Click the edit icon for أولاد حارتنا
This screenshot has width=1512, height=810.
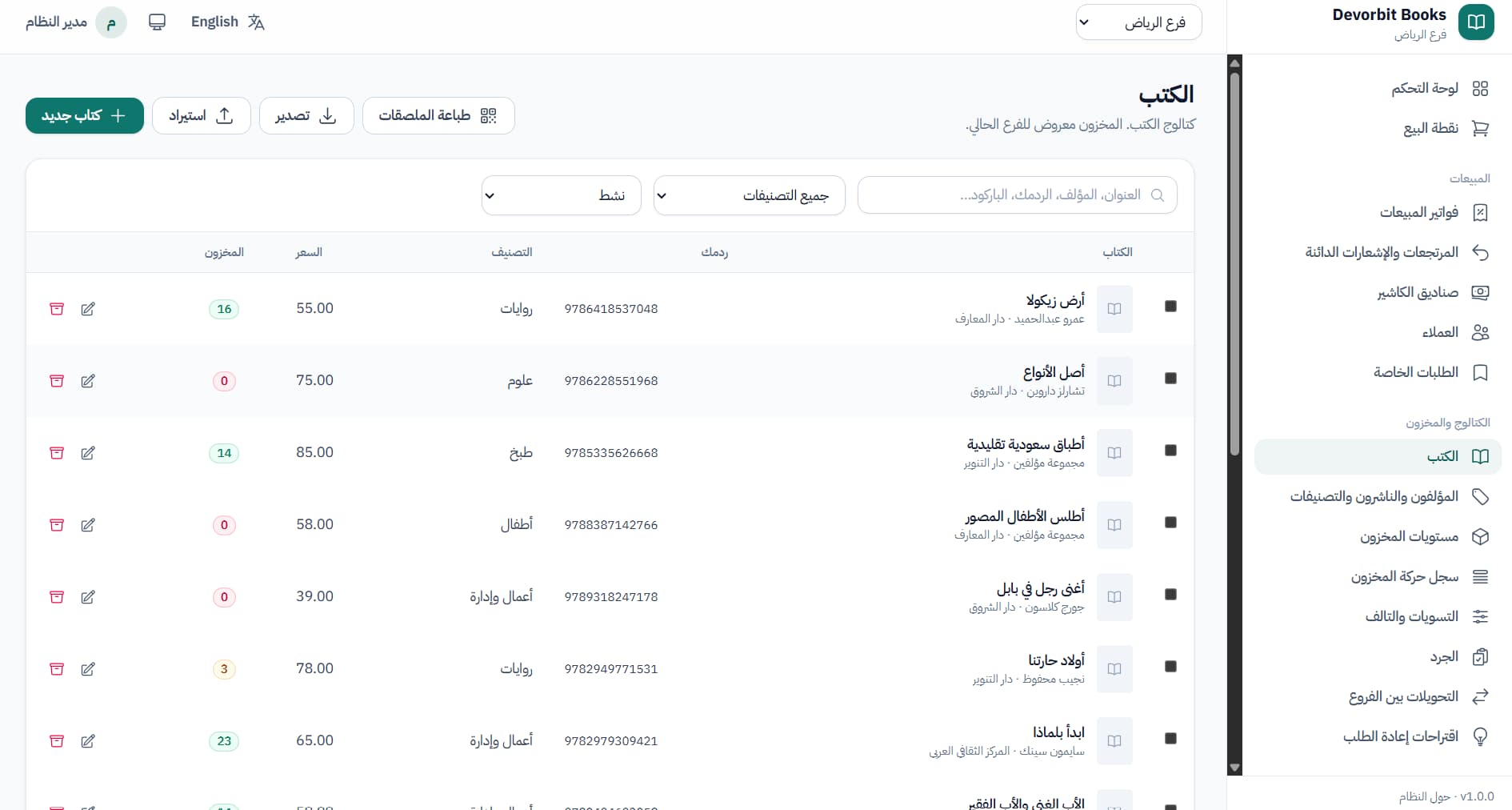[x=88, y=669]
